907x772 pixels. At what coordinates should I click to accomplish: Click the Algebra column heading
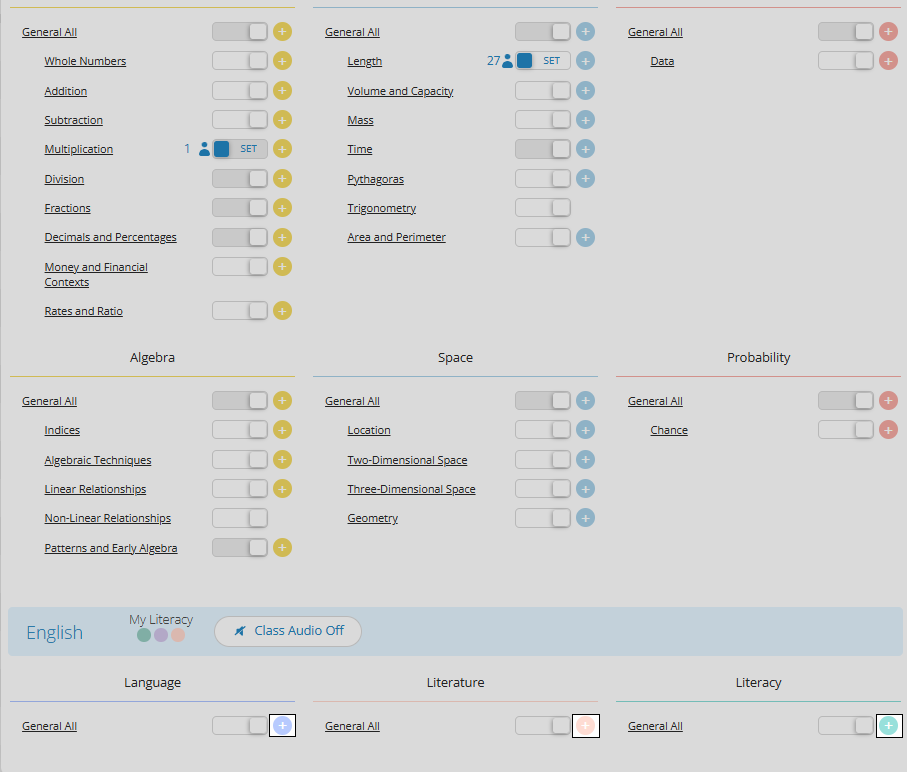click(x=152, y=357)
